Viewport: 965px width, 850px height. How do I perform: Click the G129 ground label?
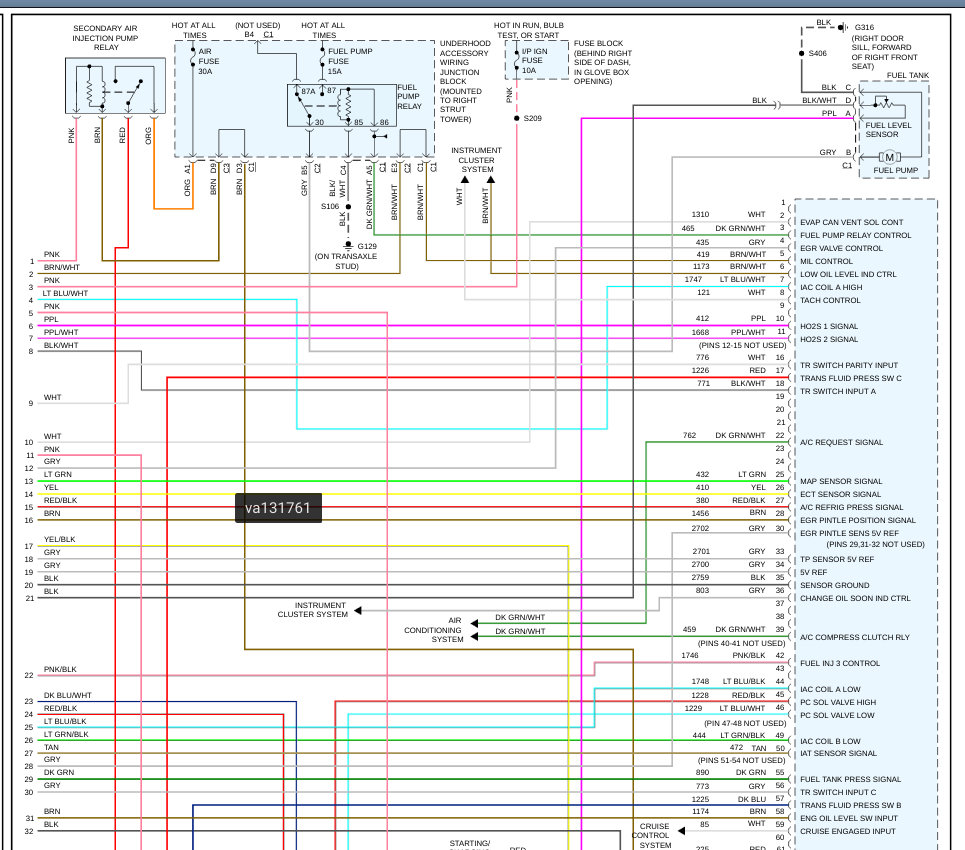pyautogui.click(x=367, y=246)
